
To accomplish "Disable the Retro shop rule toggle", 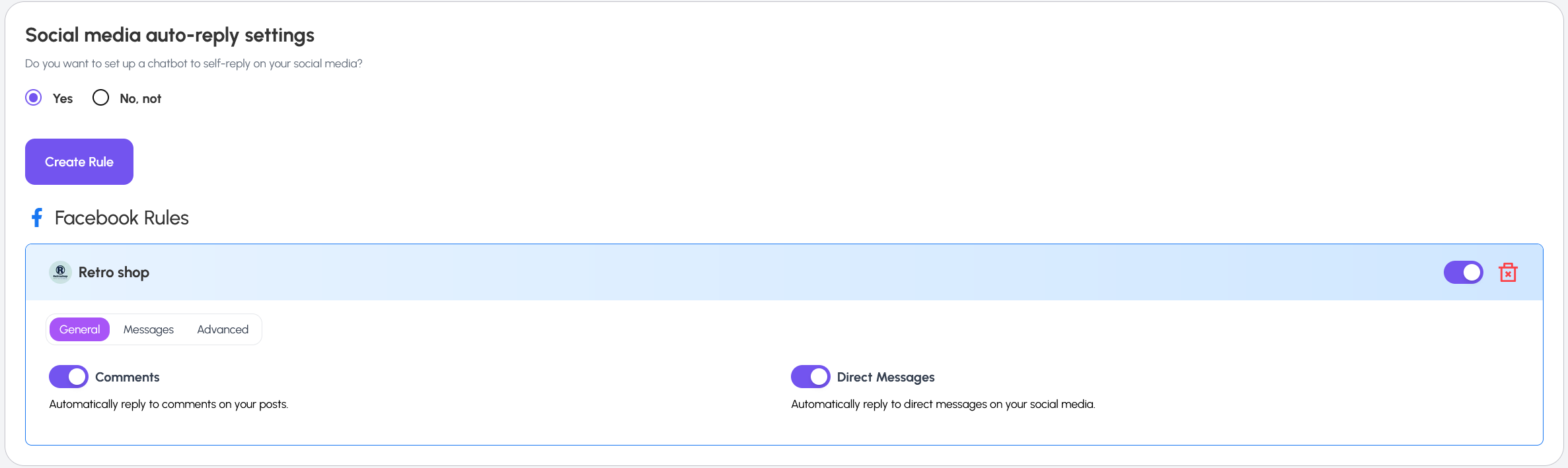I will [x=1463, y=272].
